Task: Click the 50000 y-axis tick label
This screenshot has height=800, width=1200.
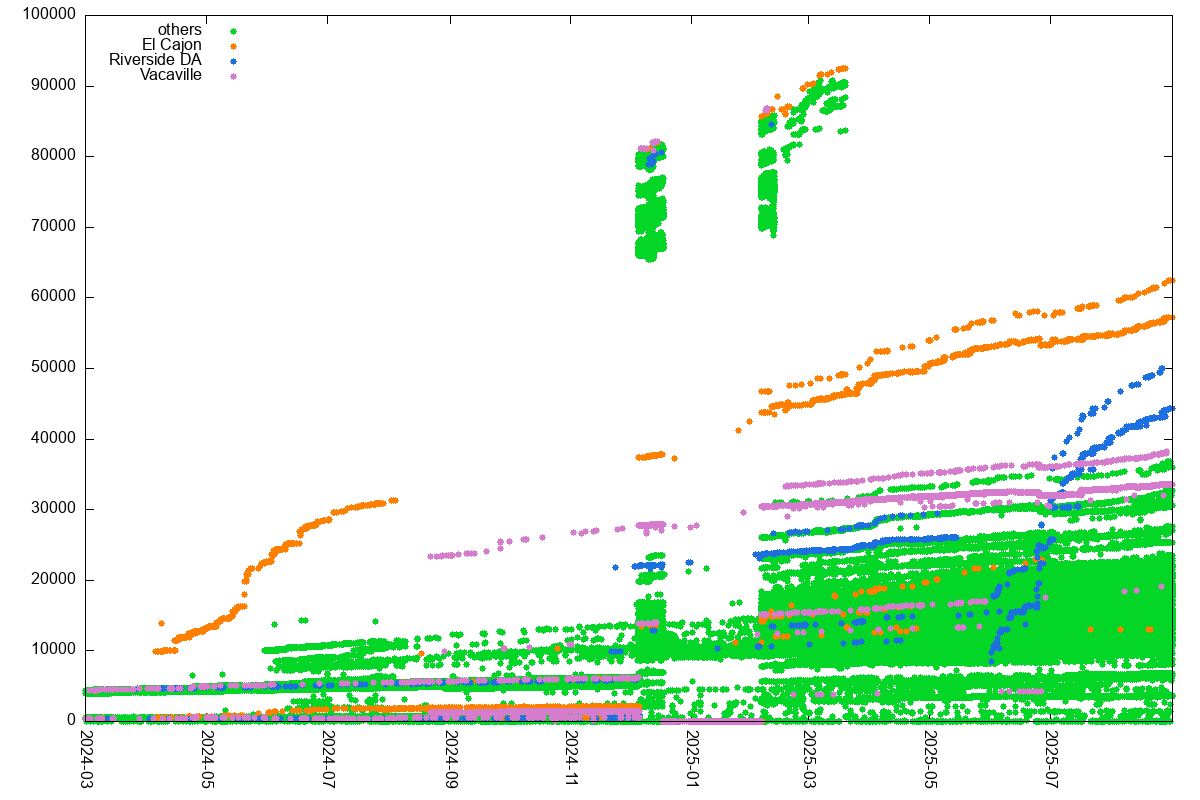Action: pyautogui.click(x=51, y=368)
